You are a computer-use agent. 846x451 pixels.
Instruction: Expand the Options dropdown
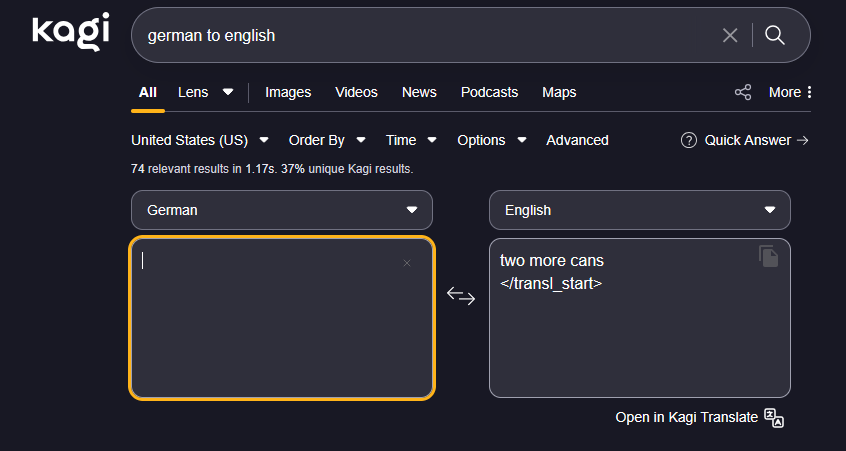[491, 140]
